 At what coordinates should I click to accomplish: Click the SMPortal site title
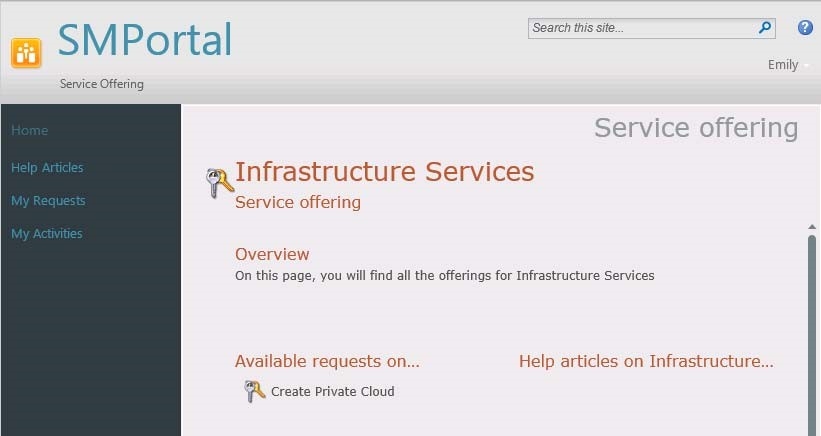(x=145, y=40)
